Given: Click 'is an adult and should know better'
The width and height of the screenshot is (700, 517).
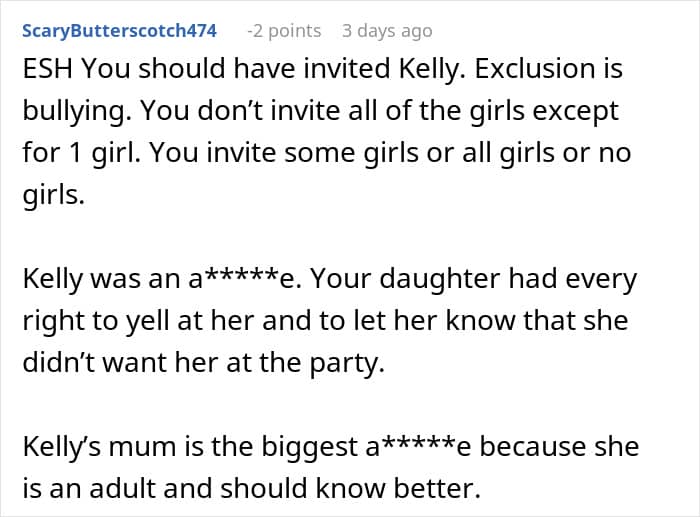Looking at the screenshot, I should click(x=251, y=488).
